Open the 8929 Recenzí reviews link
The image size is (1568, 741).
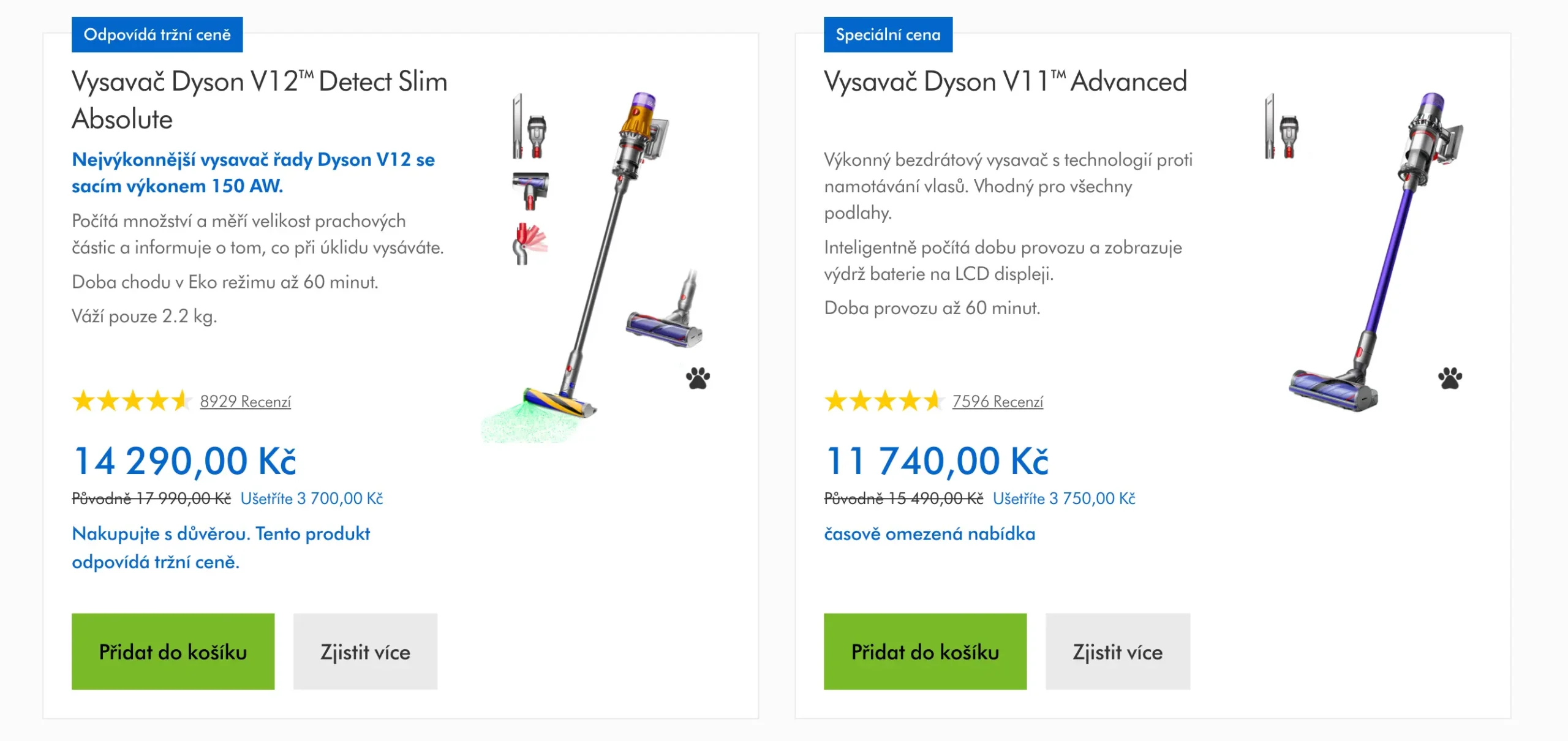coord(244,402)
